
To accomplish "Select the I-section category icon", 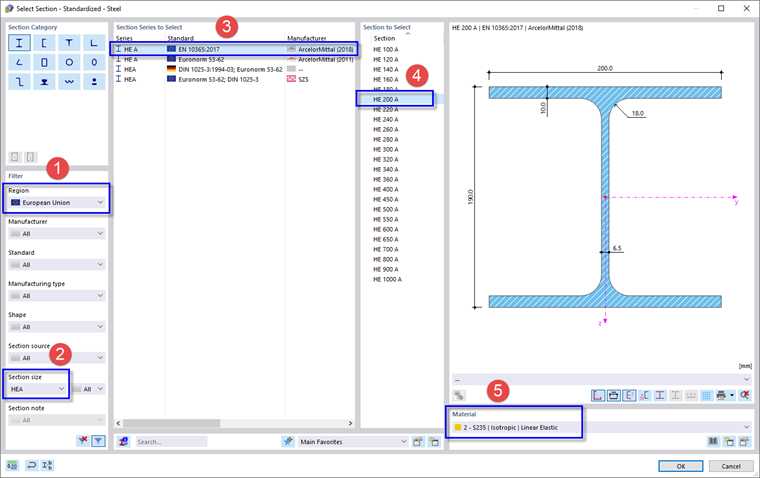I will point(19,43).
